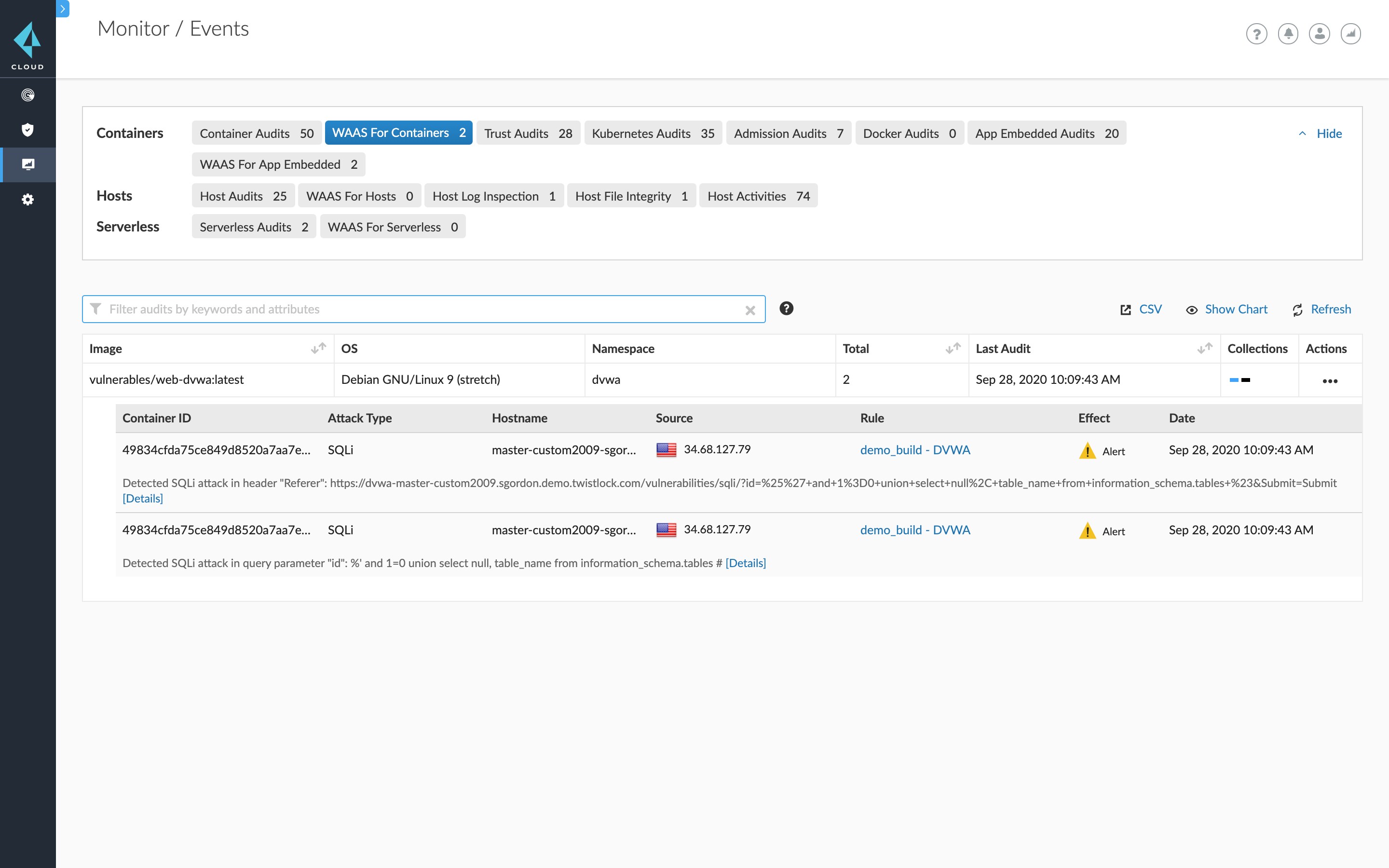1389x868 pixels.
Task: View utilization stats via the chart icon
Action: click(1350, 34)
